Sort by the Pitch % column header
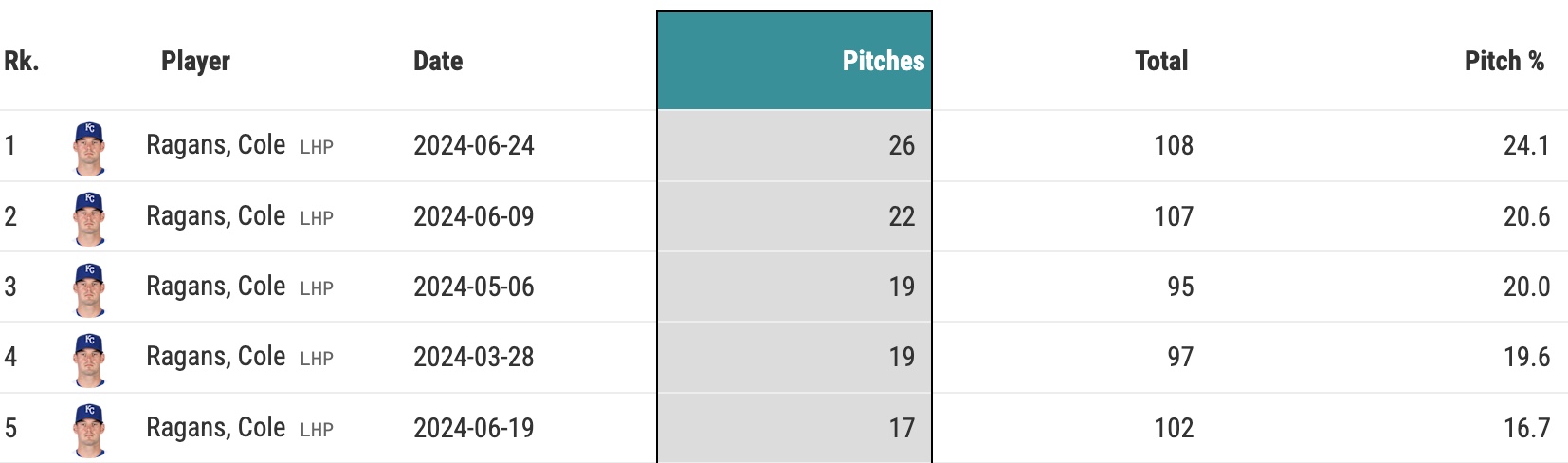The width and height of the screenshot is (1568, 463). [1504, 61]
